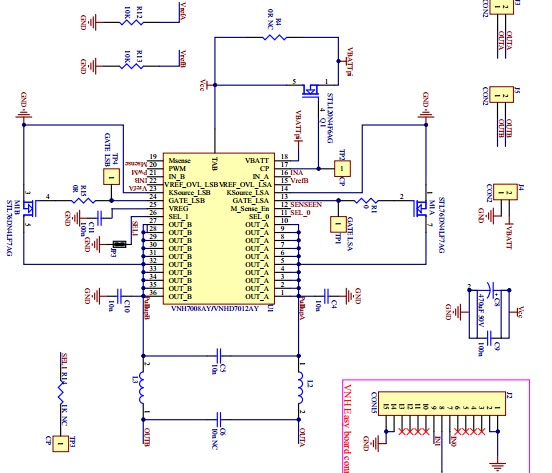
Task: Click the STL120N4F6AG part name
Action: 330,118
